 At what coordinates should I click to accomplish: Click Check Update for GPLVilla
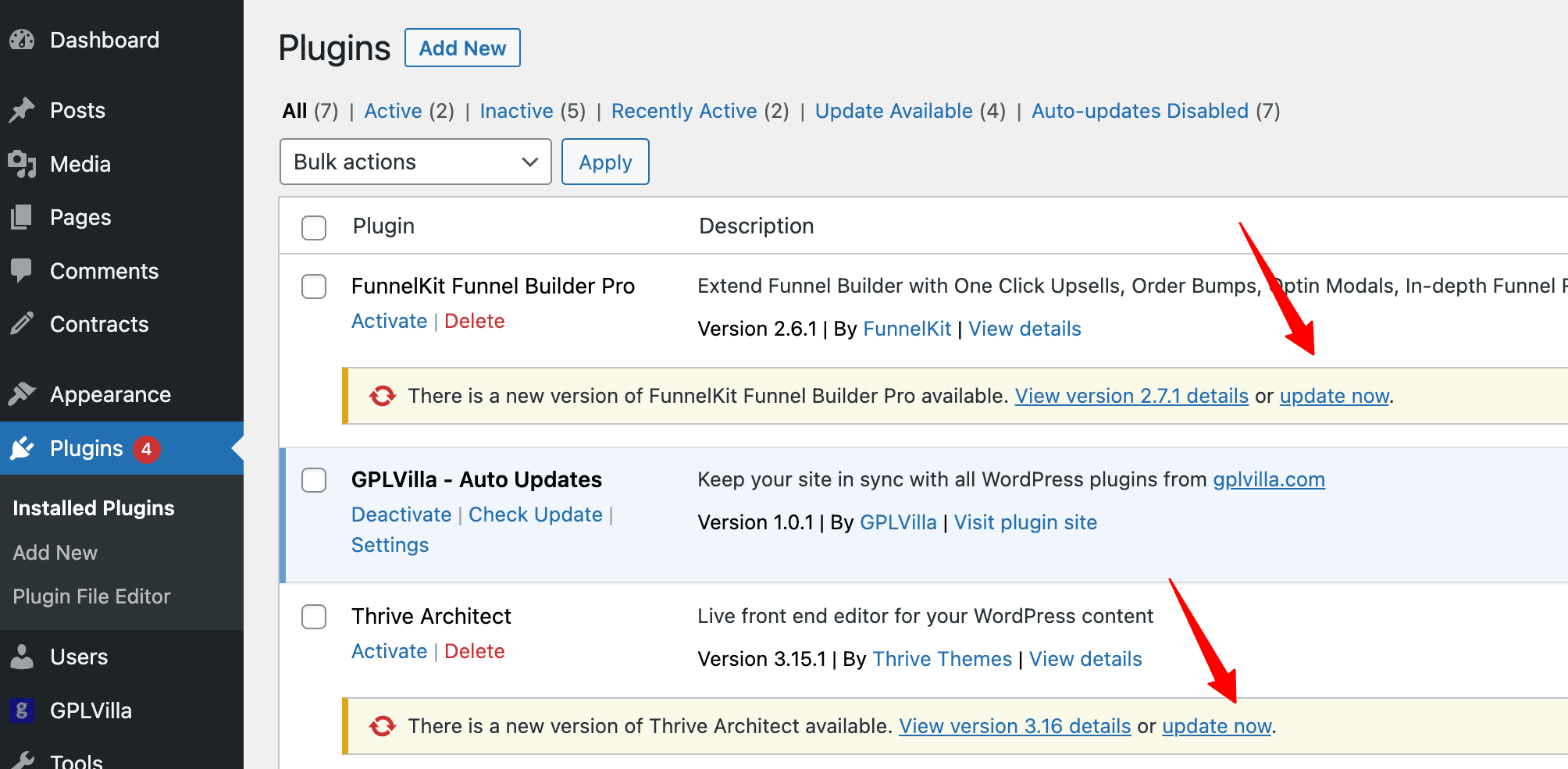tap(535, 514)
